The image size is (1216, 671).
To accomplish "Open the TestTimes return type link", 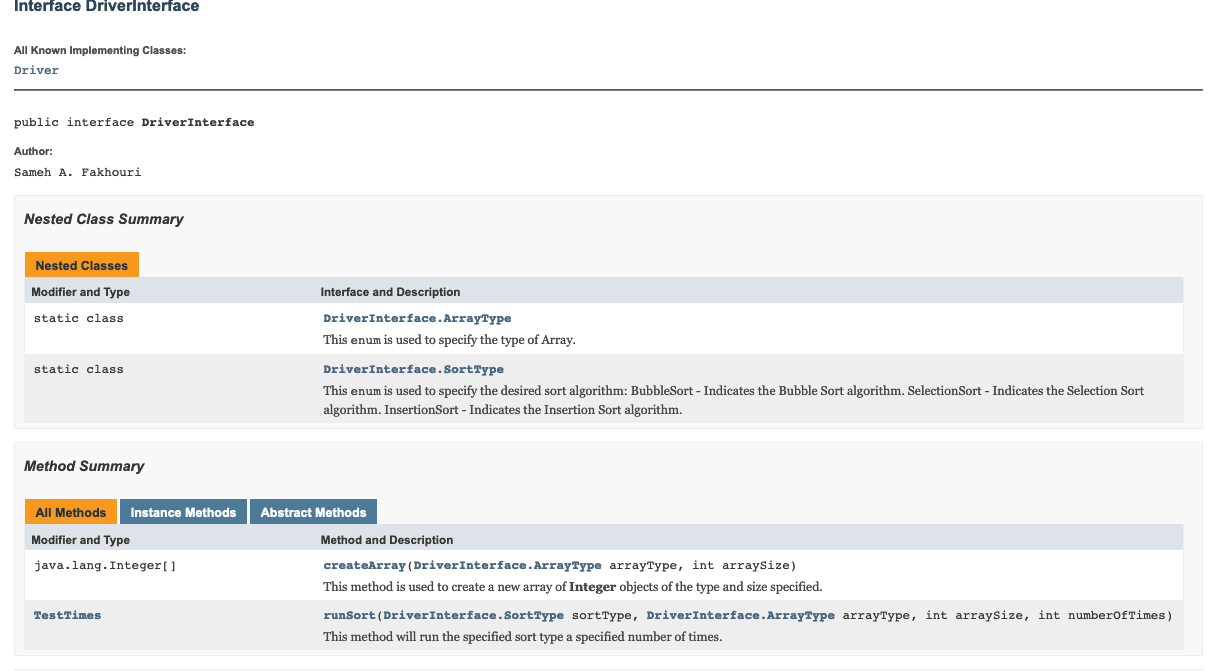I will click(x=67, y=615).
